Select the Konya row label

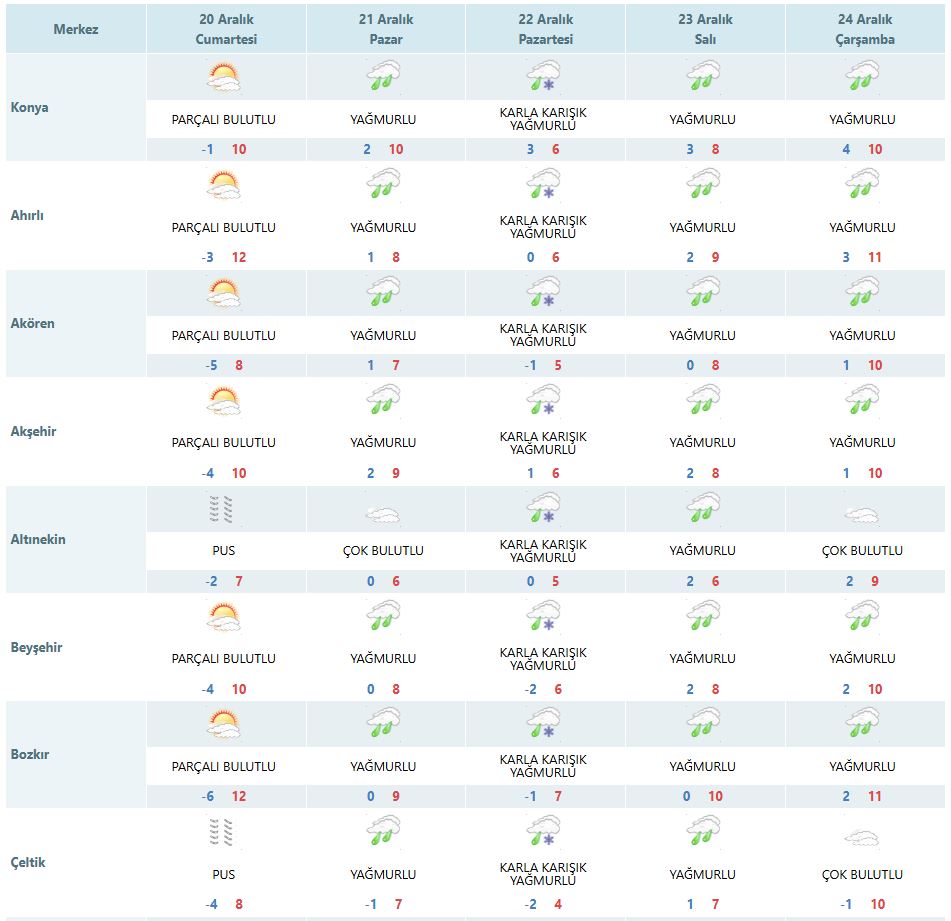pyautogui.click(x=30, y=108)
